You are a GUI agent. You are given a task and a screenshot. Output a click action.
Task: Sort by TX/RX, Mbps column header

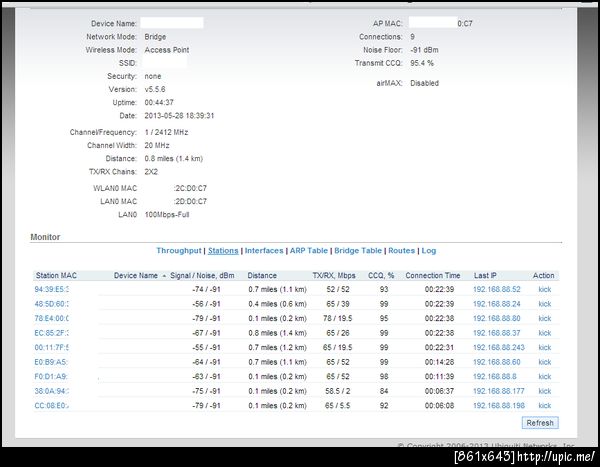pos(334,276)
